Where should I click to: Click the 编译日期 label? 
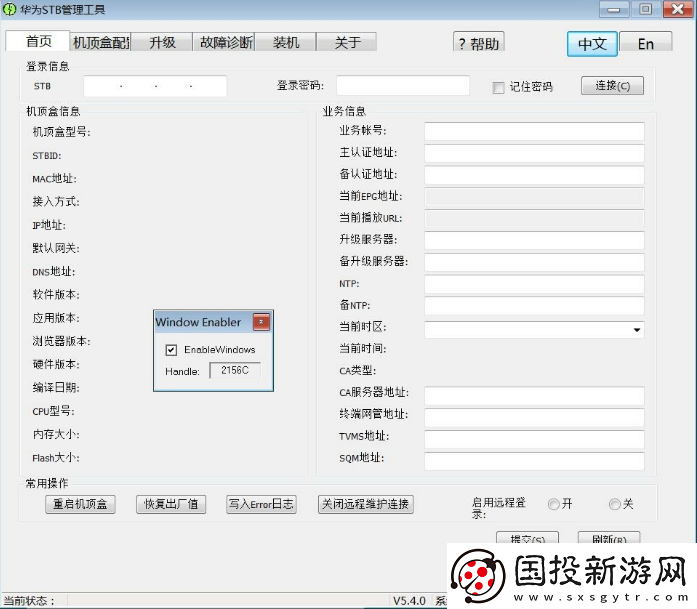click(x=56, y=388)
